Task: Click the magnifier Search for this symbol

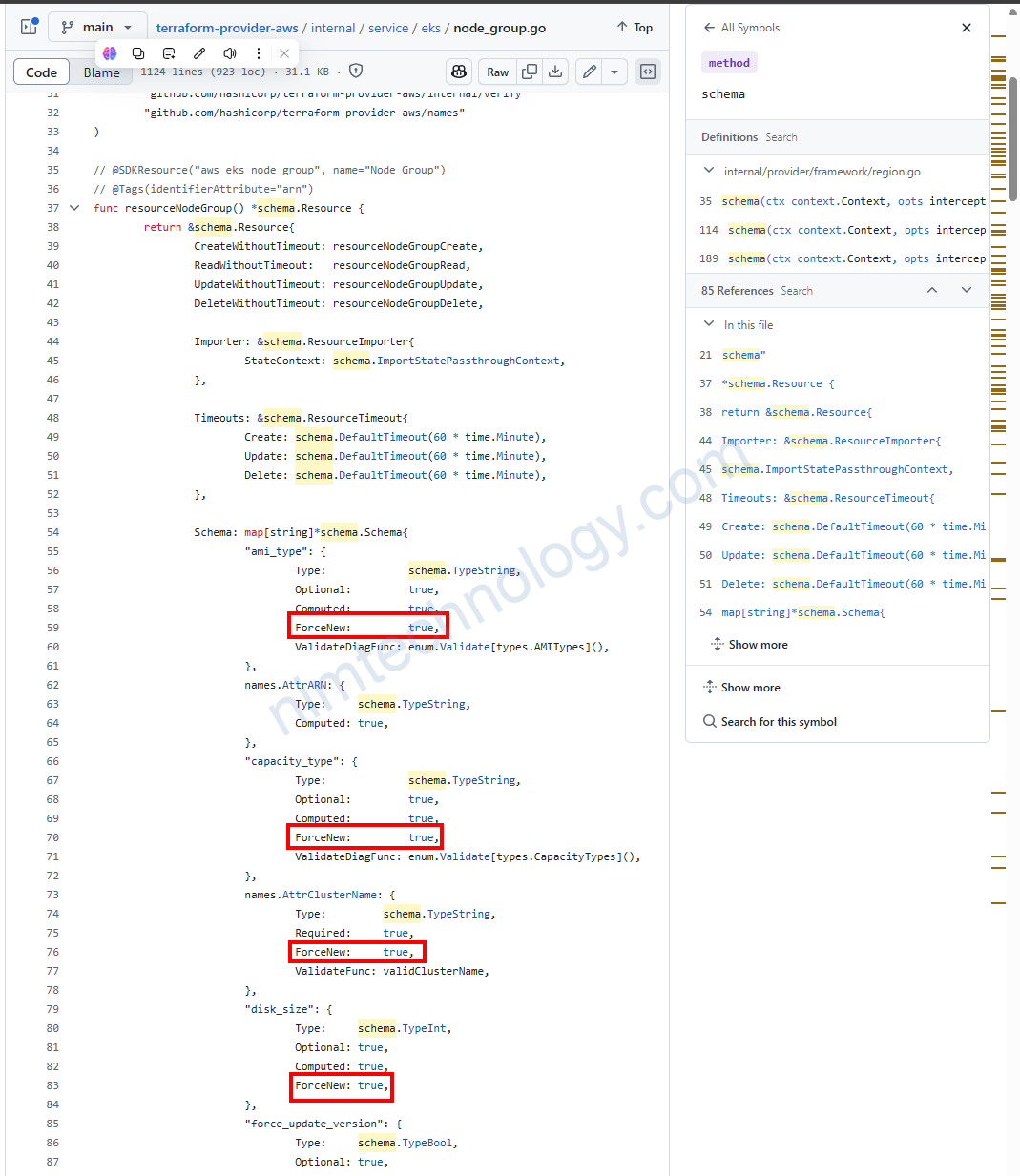Action: tap(710, 722)
